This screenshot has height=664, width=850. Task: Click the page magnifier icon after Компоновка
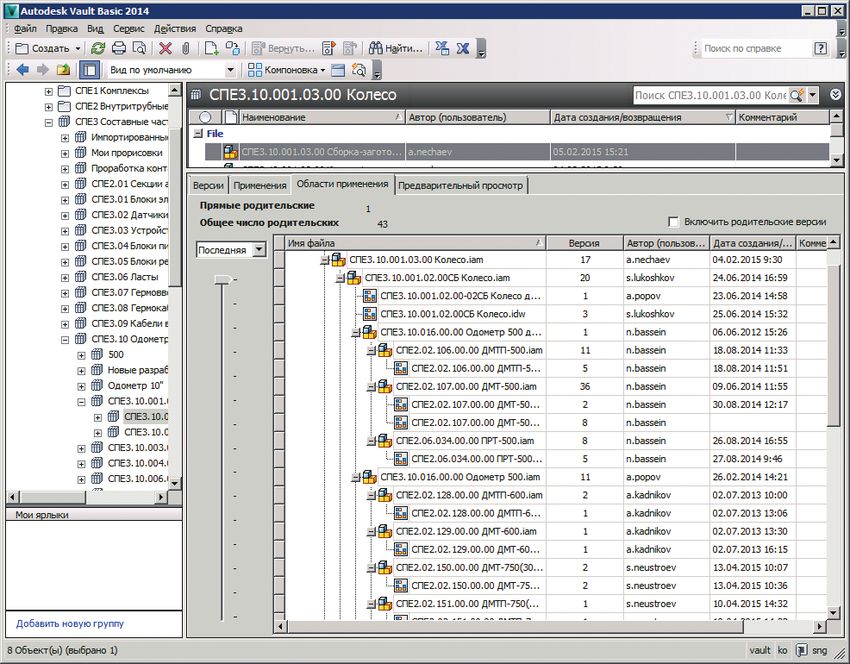coord(359,70)
